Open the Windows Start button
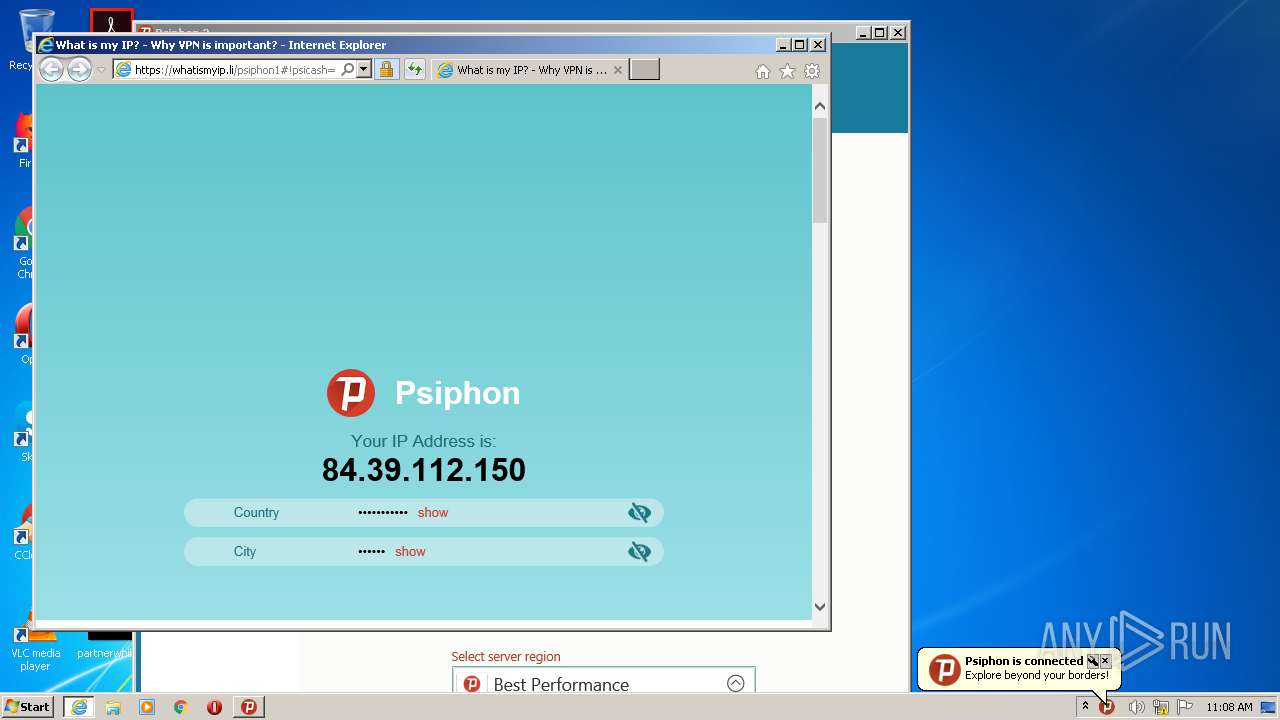 coord(28,707)
